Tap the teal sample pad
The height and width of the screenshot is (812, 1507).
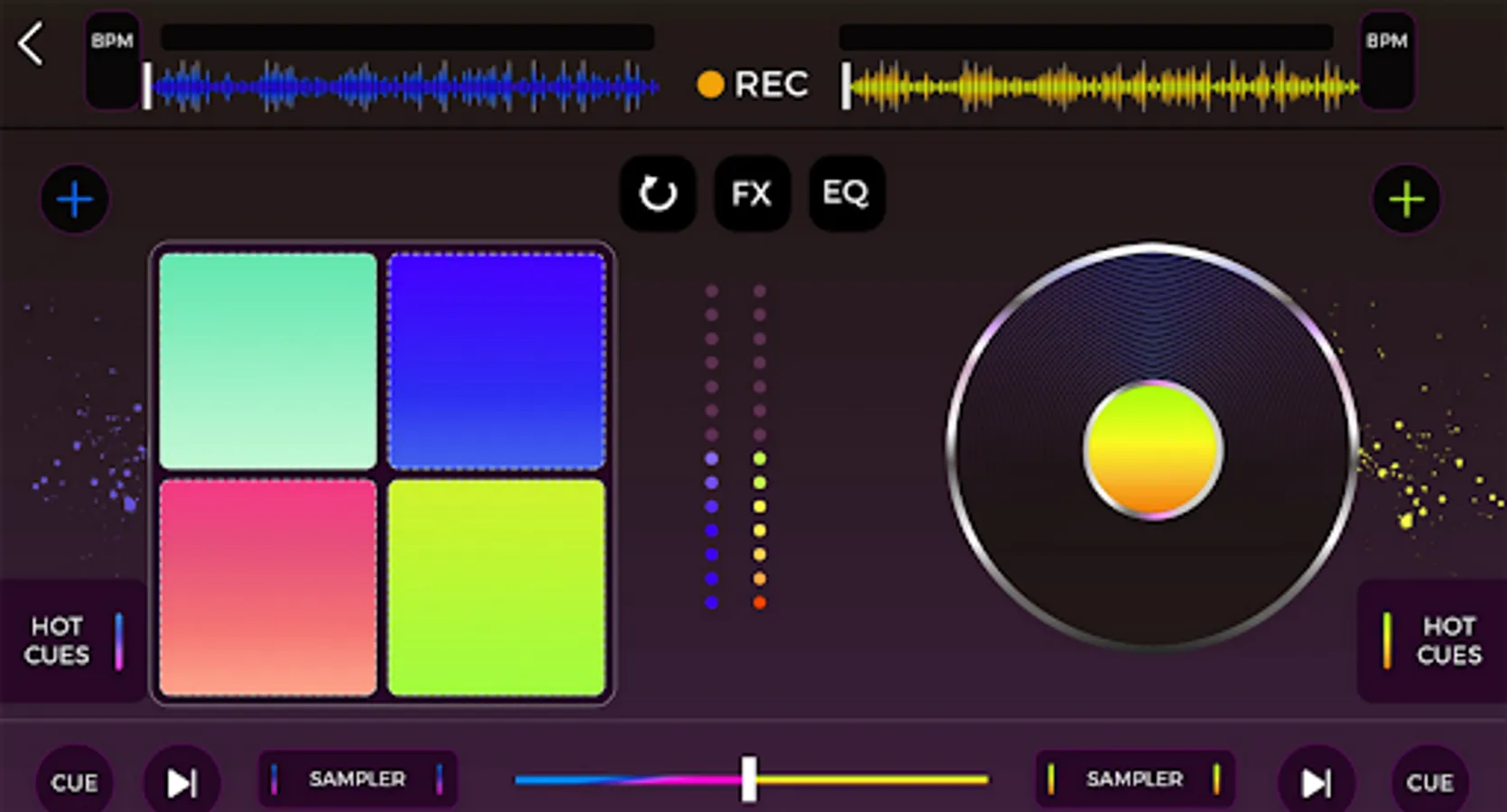[x=268, y=361]
